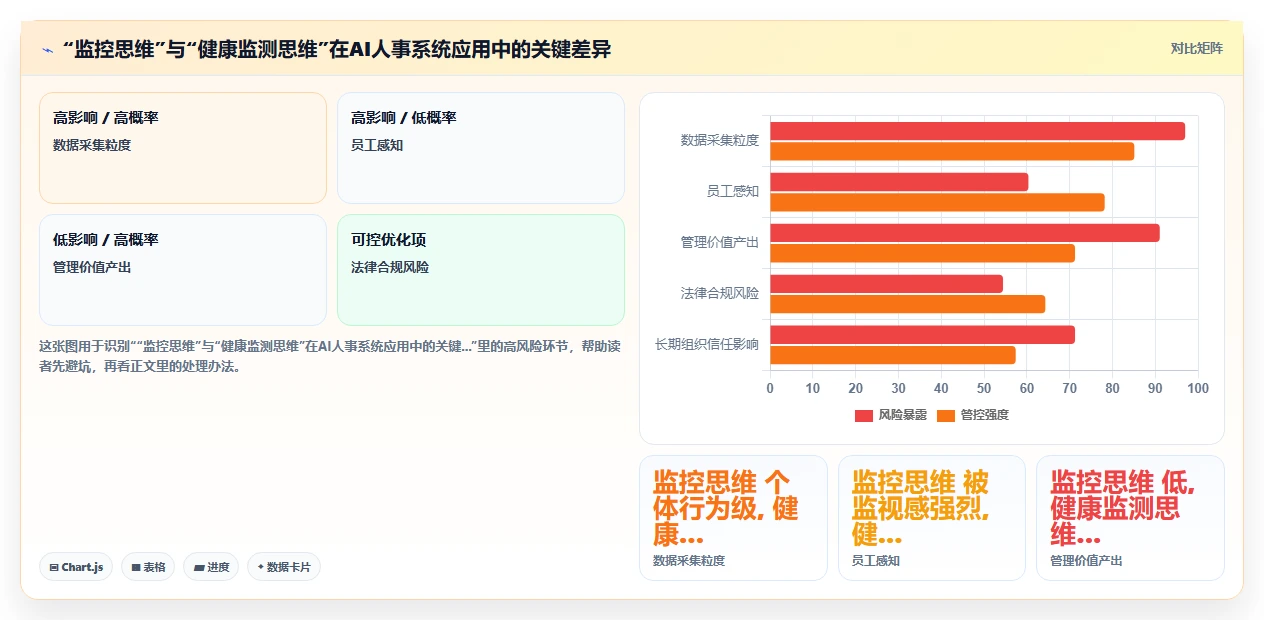This screenshot has width=1264, height=620.
Task: Click the red 数据采集粒度 risk bar
Action: (977, 131)
